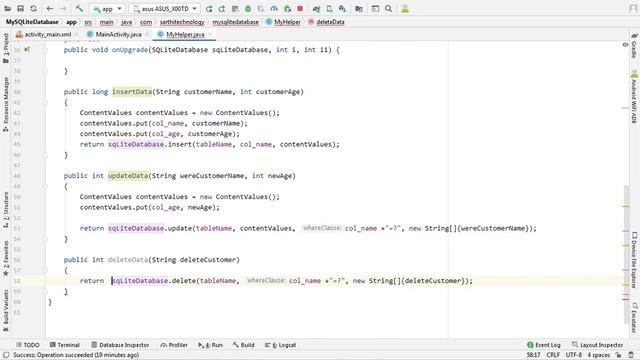Open the Android WiFi ADB side panel
The width and height of the screenshot is (640, 360).
point(634,97)
